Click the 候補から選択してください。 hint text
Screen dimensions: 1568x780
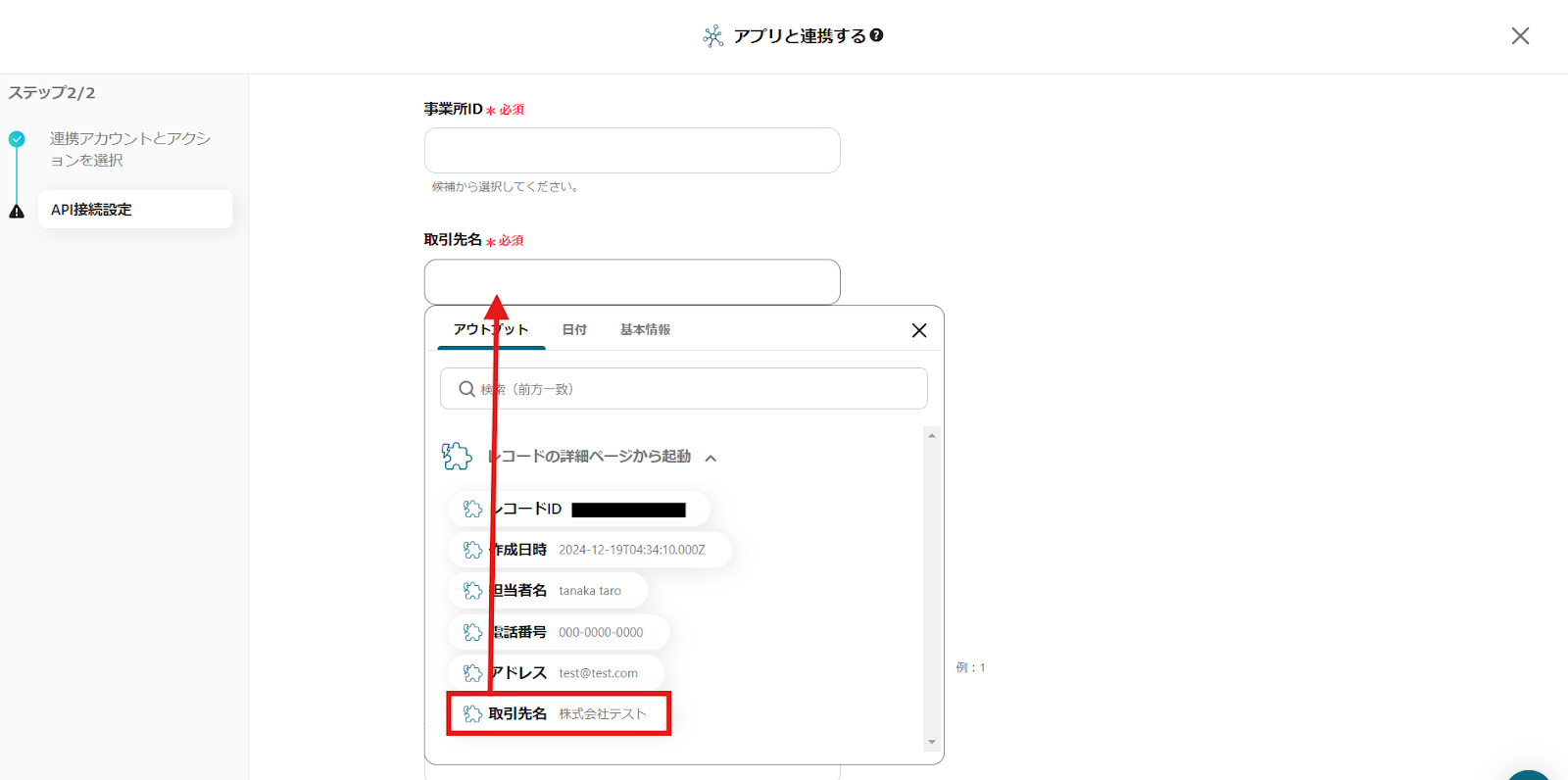click(507, 187)
